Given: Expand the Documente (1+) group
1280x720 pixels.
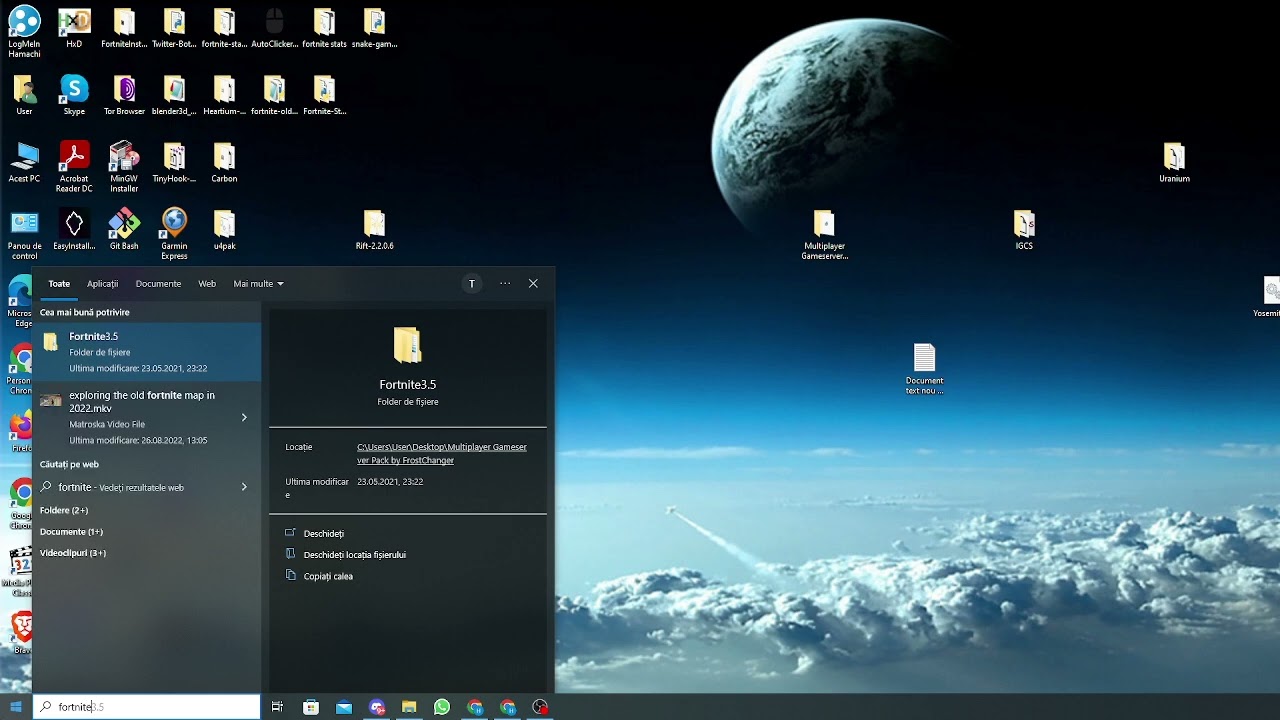Looking at the screenshot, I should pyautogui.click(x=71, y=532).
